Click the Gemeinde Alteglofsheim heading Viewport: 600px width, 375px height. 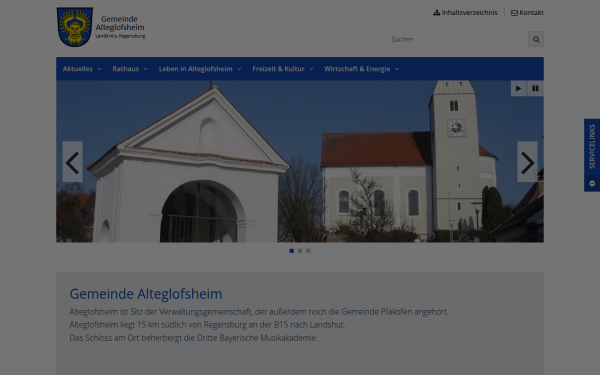click(x=146, y=294)
